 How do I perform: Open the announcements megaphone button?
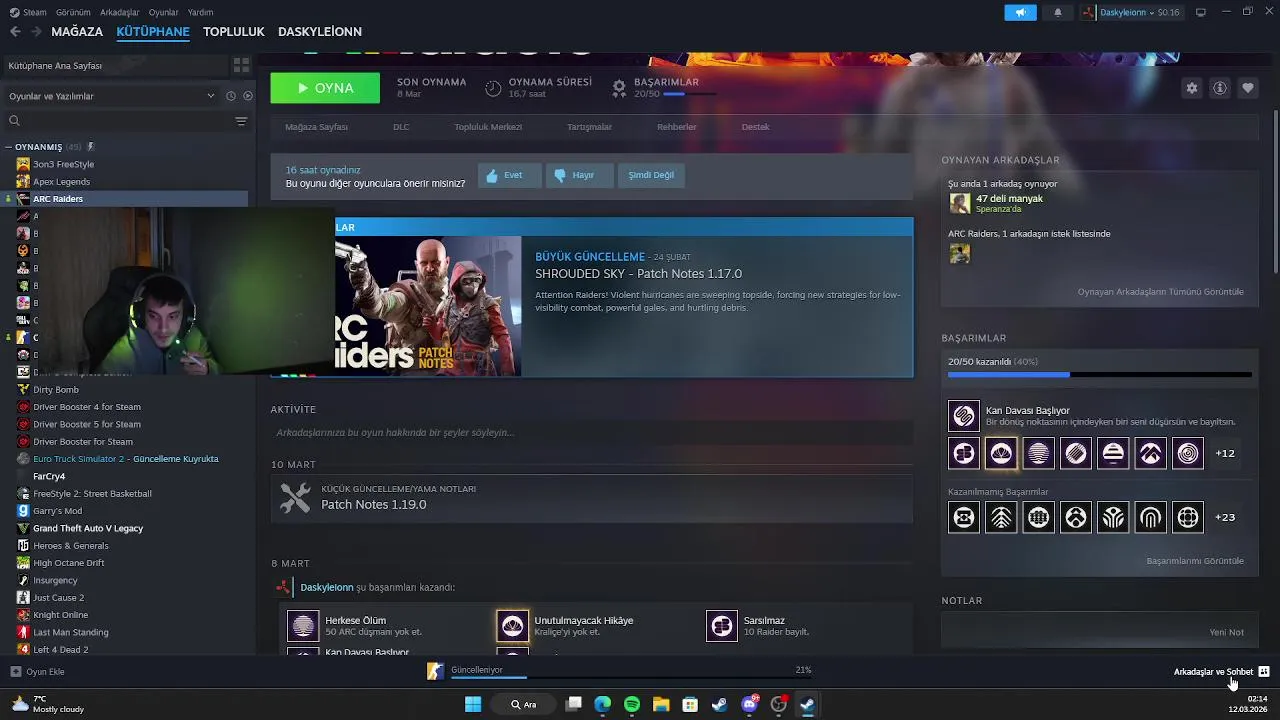tap(1020, 12)
